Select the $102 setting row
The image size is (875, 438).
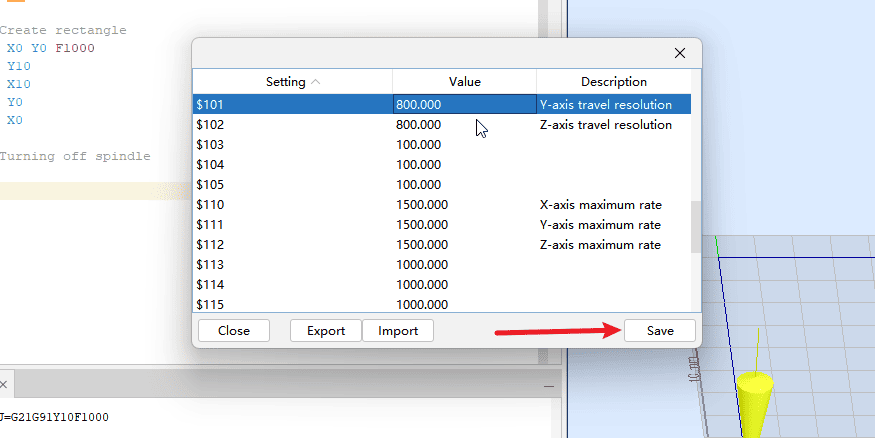[x=290, y=125]
